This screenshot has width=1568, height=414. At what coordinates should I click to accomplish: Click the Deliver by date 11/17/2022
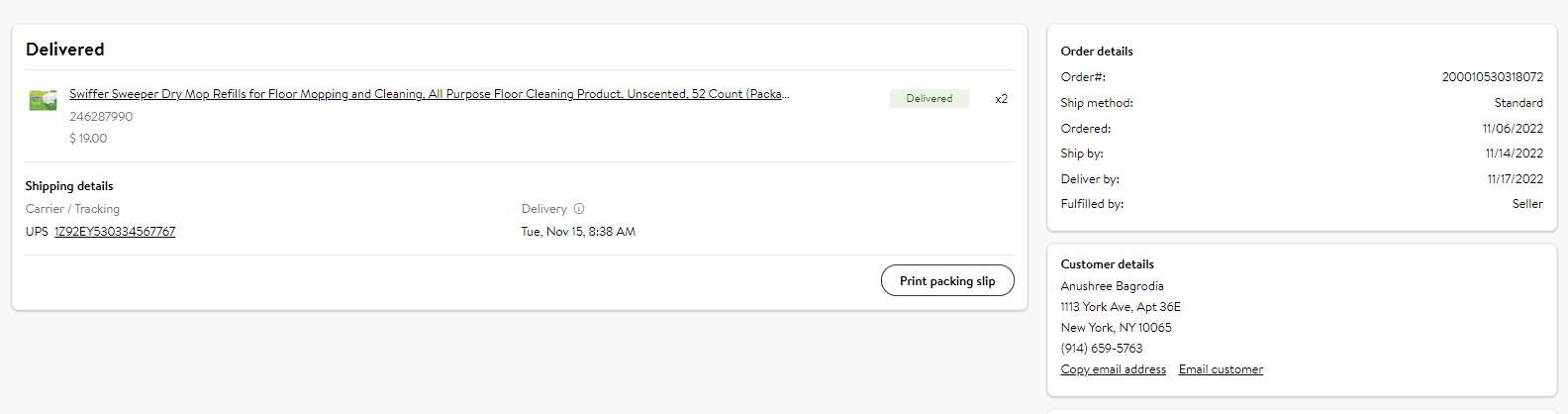pos(1515,179)
